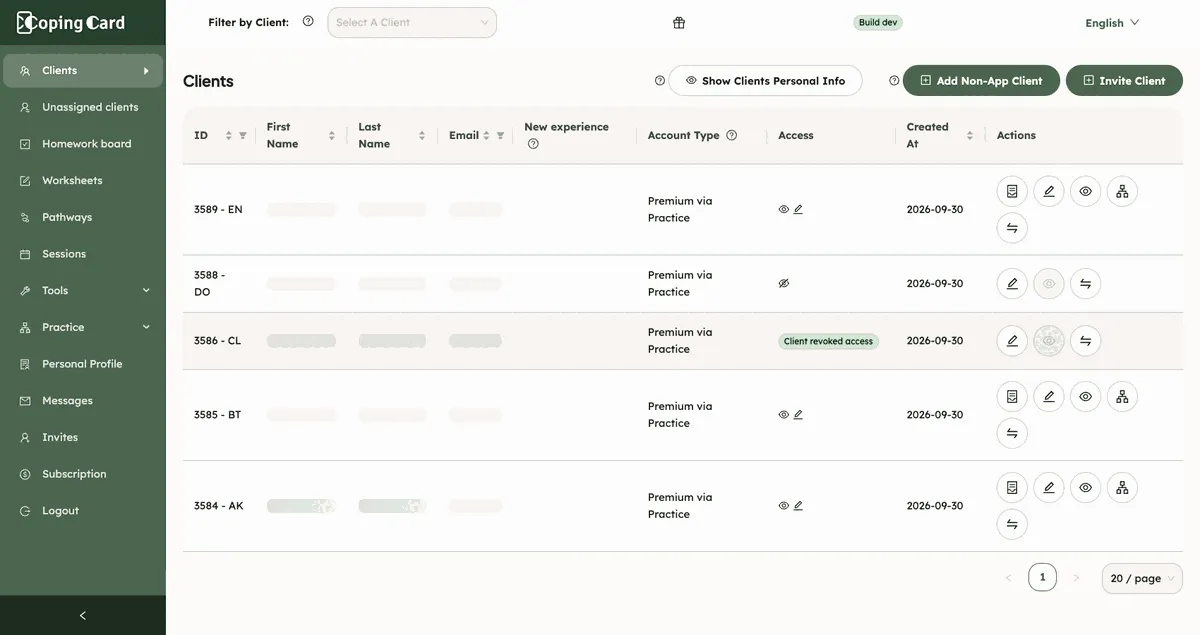Edit client 3585 - BT using pencil action
This screenshot has height=635, width=1200.
[1049, 396]
